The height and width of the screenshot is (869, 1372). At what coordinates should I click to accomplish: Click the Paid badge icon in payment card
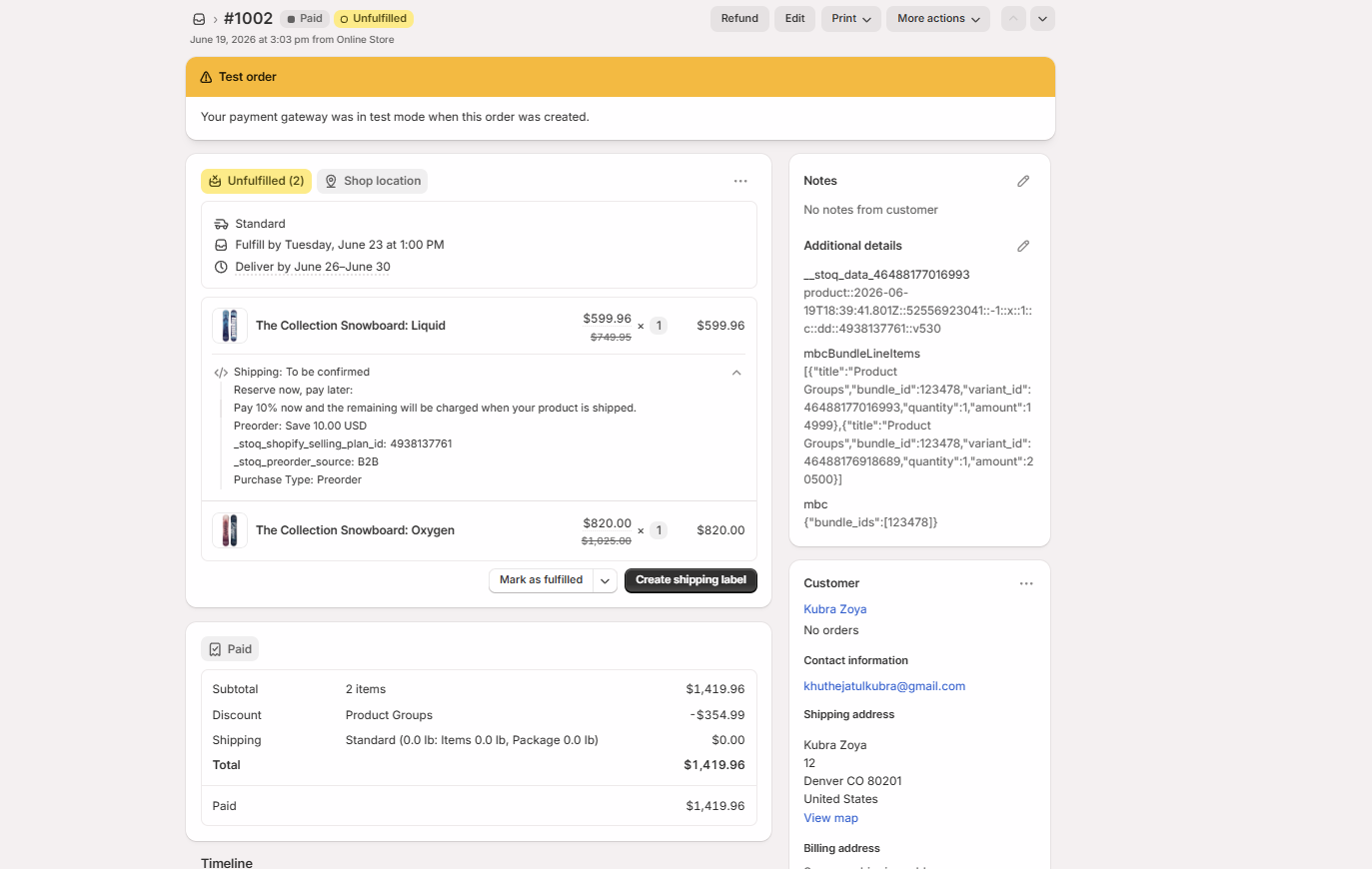[x=215, y=649]
